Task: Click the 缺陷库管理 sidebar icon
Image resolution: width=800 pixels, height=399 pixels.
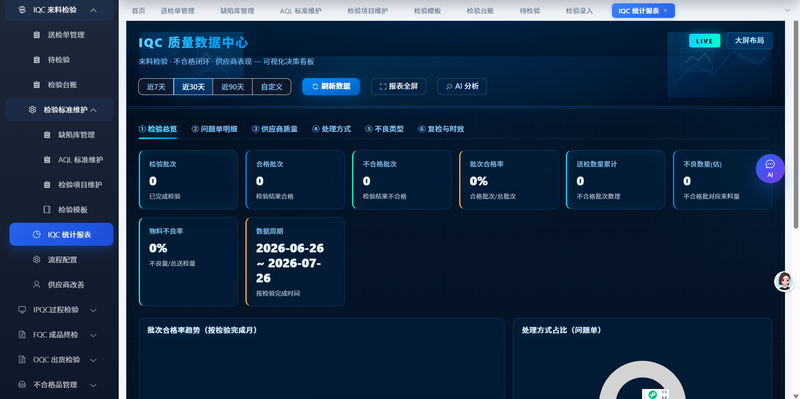Action: click(47, 135)
